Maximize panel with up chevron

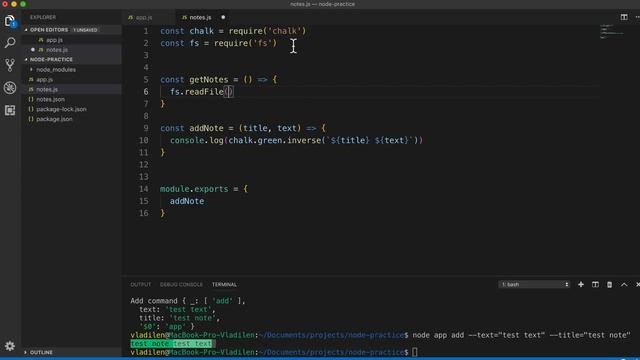pos(624,284)
